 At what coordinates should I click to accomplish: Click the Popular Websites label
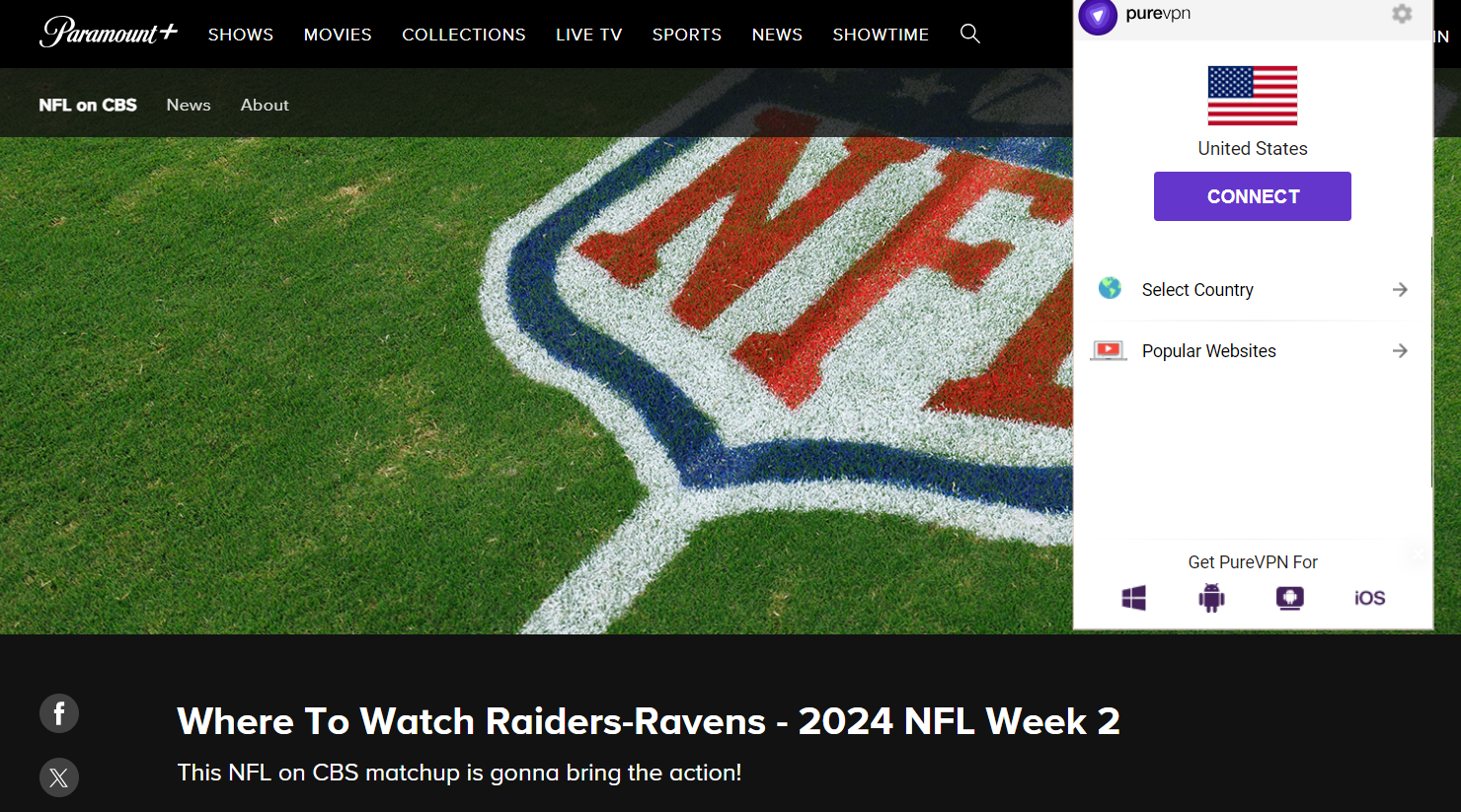(x=1209, y=351)
